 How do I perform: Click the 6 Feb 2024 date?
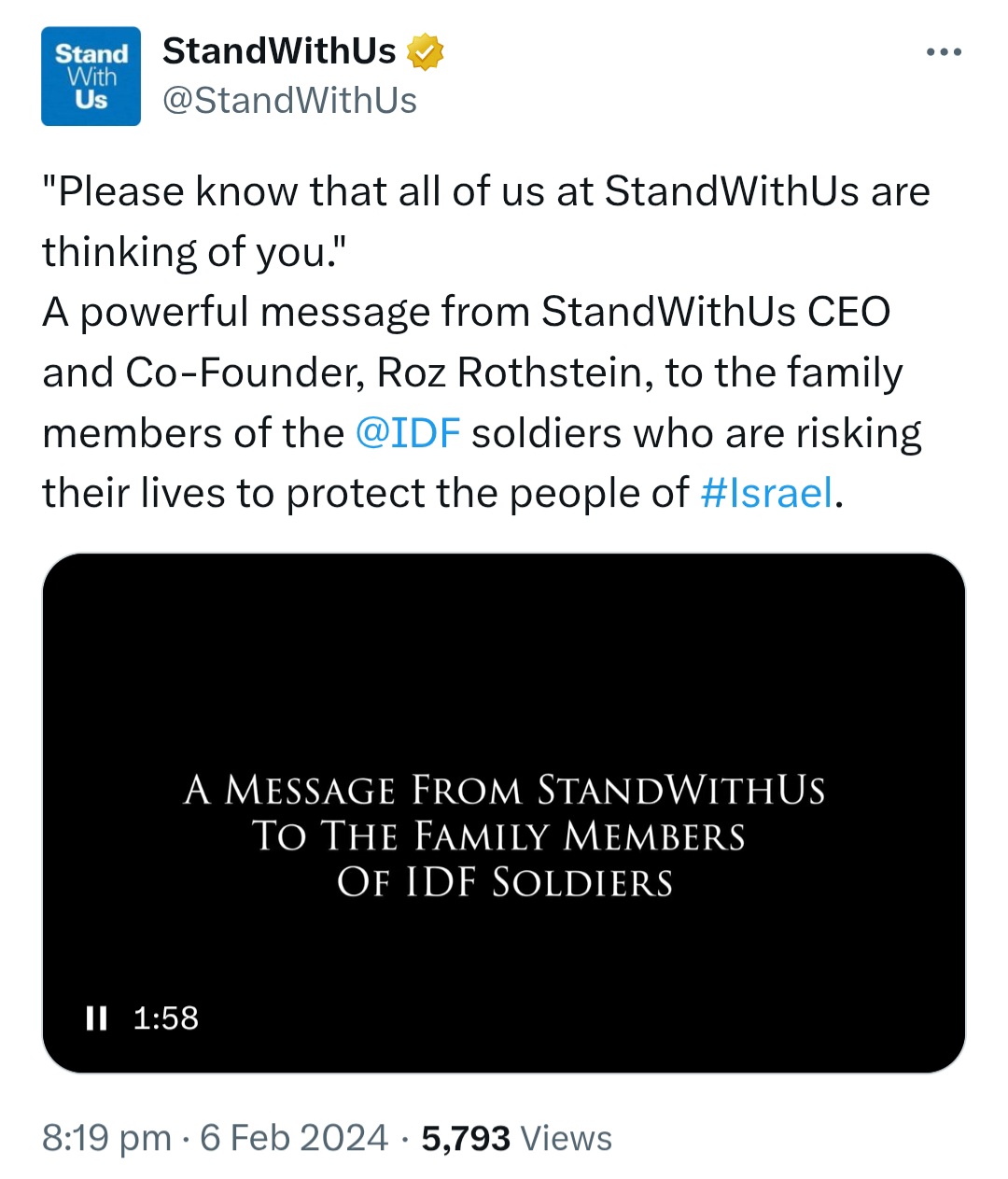pos(294,1138)
